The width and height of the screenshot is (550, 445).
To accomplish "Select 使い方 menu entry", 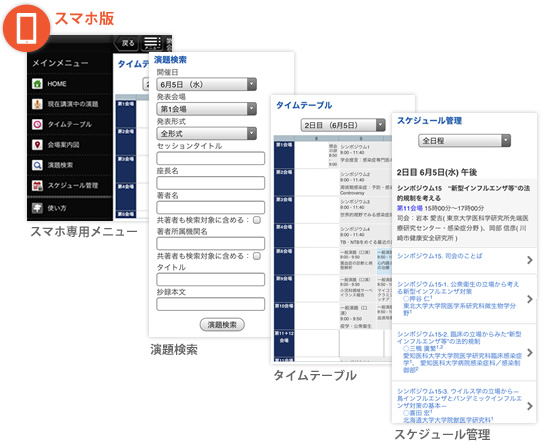I will pos(70,208).
